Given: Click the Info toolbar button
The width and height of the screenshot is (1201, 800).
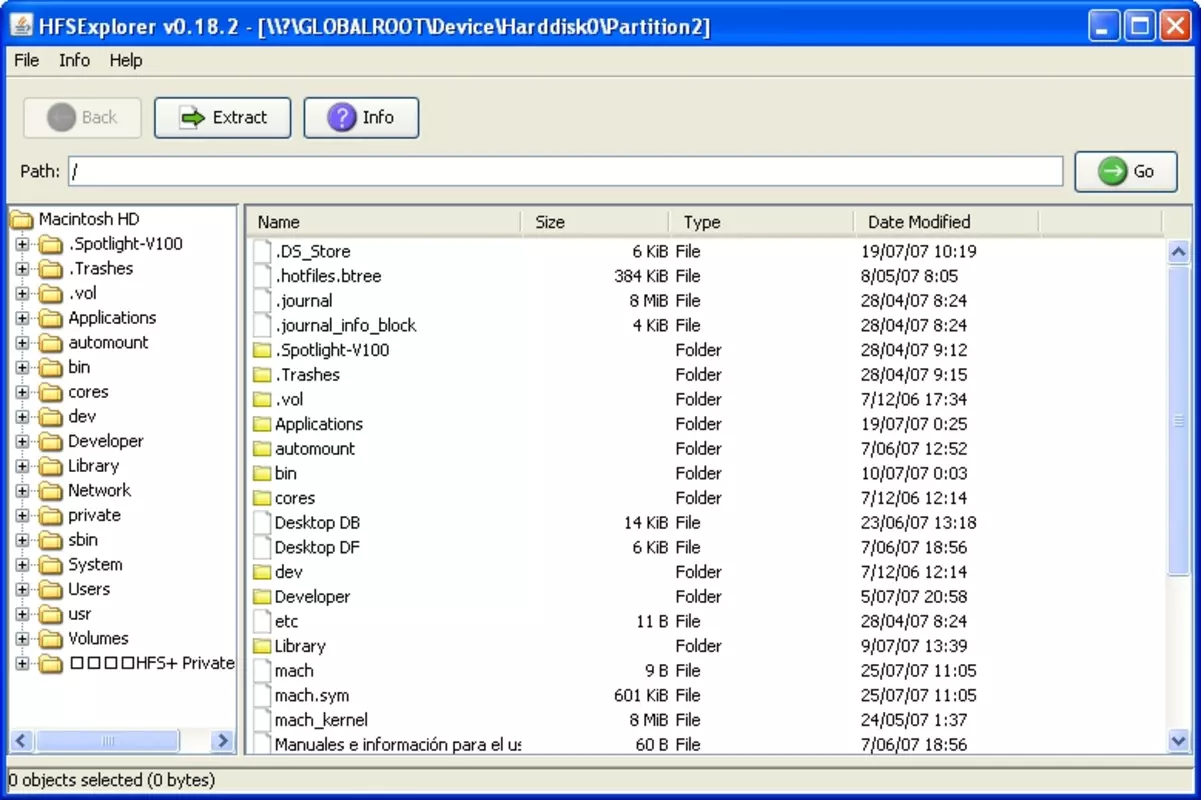Looking at the screenshot, I should [x=361, y=118].
